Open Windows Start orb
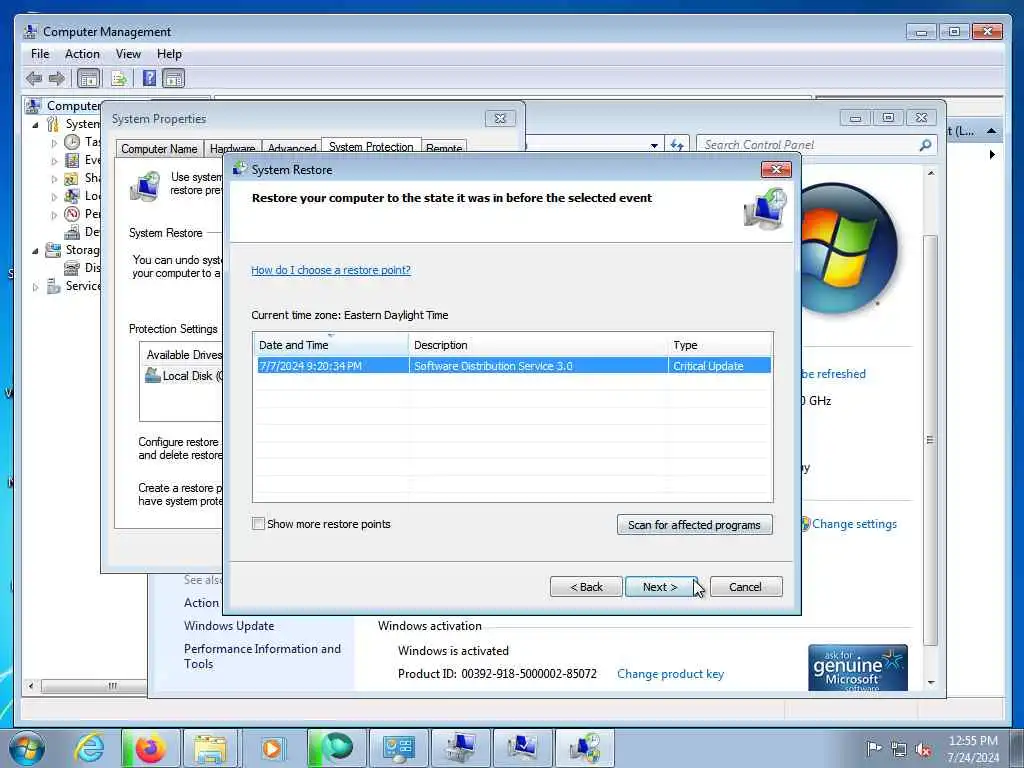Image resolution: width=1024 pixels, height=768 pixels. (27, 748)
